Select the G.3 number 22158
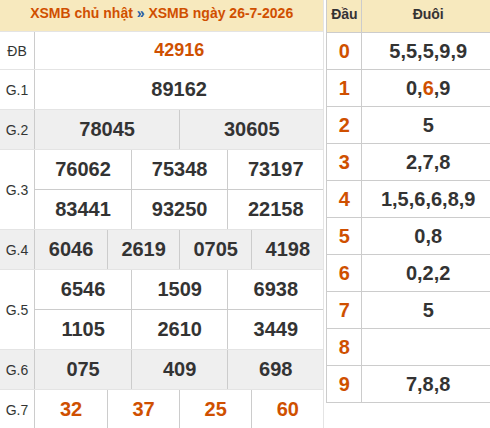The width and height of the screenshot is (490, 428). [276, 209]
